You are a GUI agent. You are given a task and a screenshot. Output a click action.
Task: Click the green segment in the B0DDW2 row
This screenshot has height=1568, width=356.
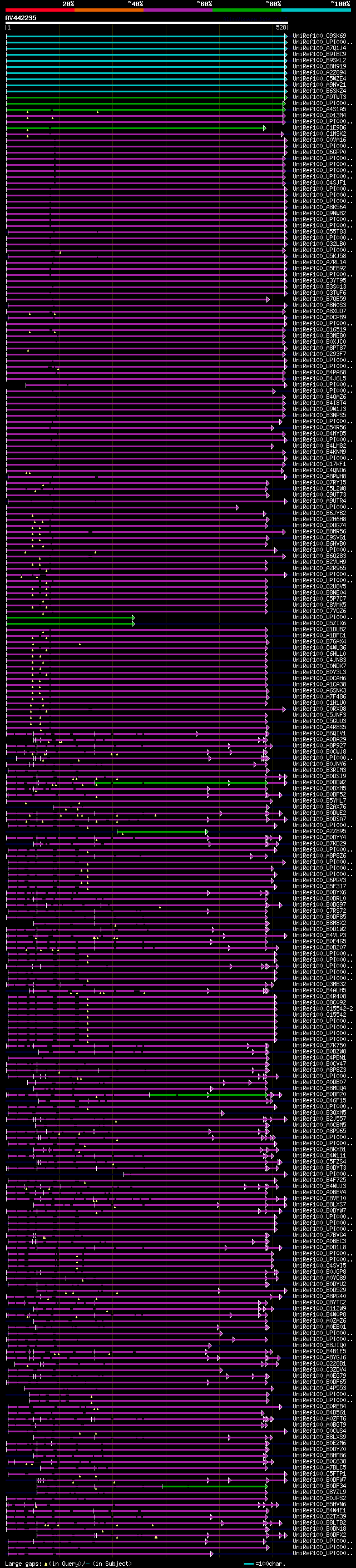181,782
